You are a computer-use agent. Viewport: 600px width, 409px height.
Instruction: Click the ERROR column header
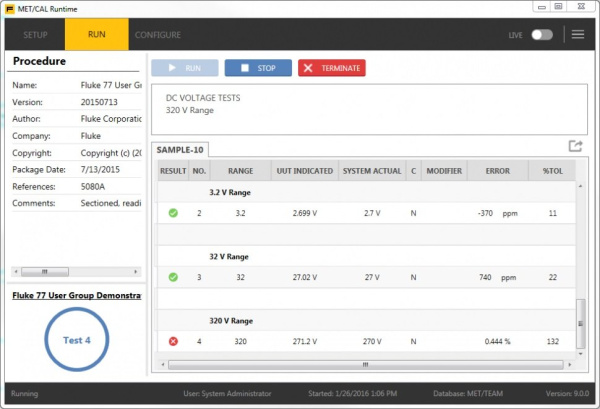(496, 171)
